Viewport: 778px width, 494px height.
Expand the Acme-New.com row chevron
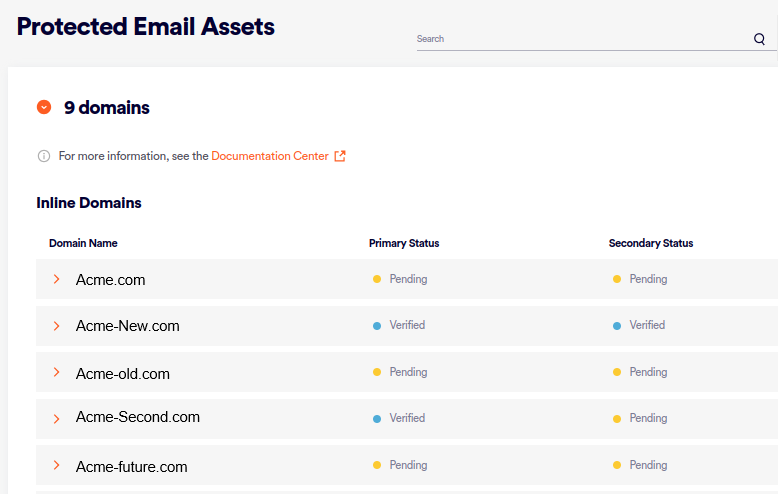coord(57,326)
